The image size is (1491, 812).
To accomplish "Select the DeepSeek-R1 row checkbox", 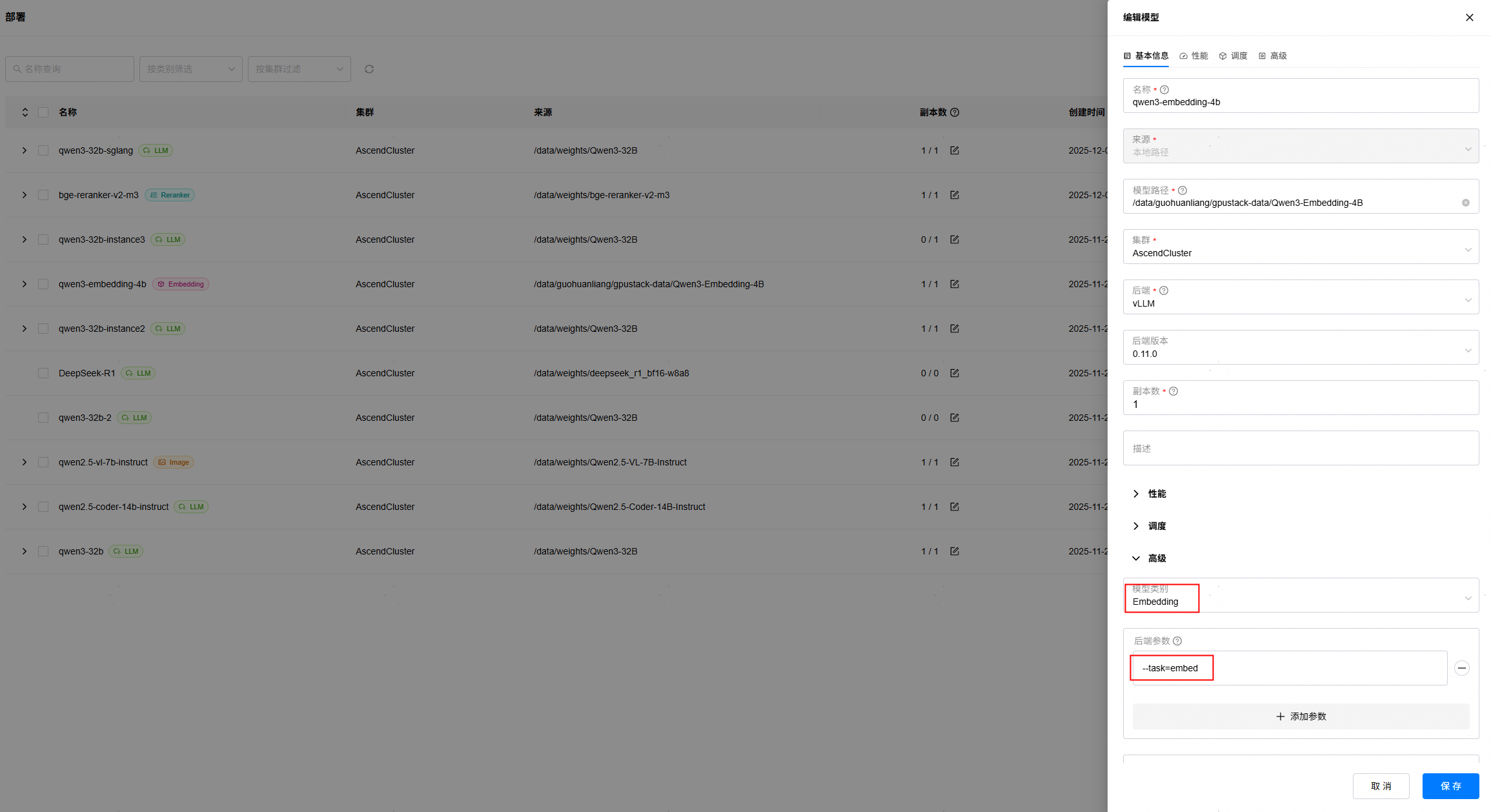I will click(43, 373).
